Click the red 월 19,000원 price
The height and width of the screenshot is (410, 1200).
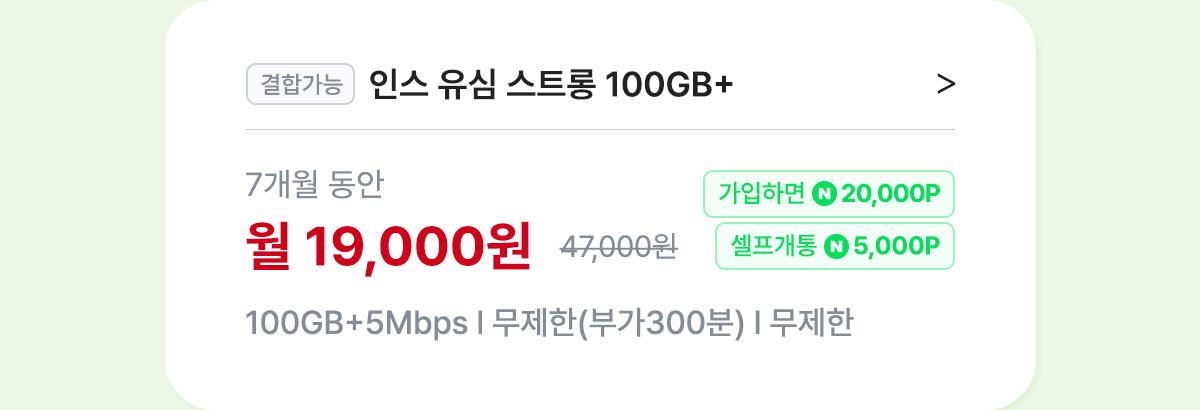coord(388,245)
